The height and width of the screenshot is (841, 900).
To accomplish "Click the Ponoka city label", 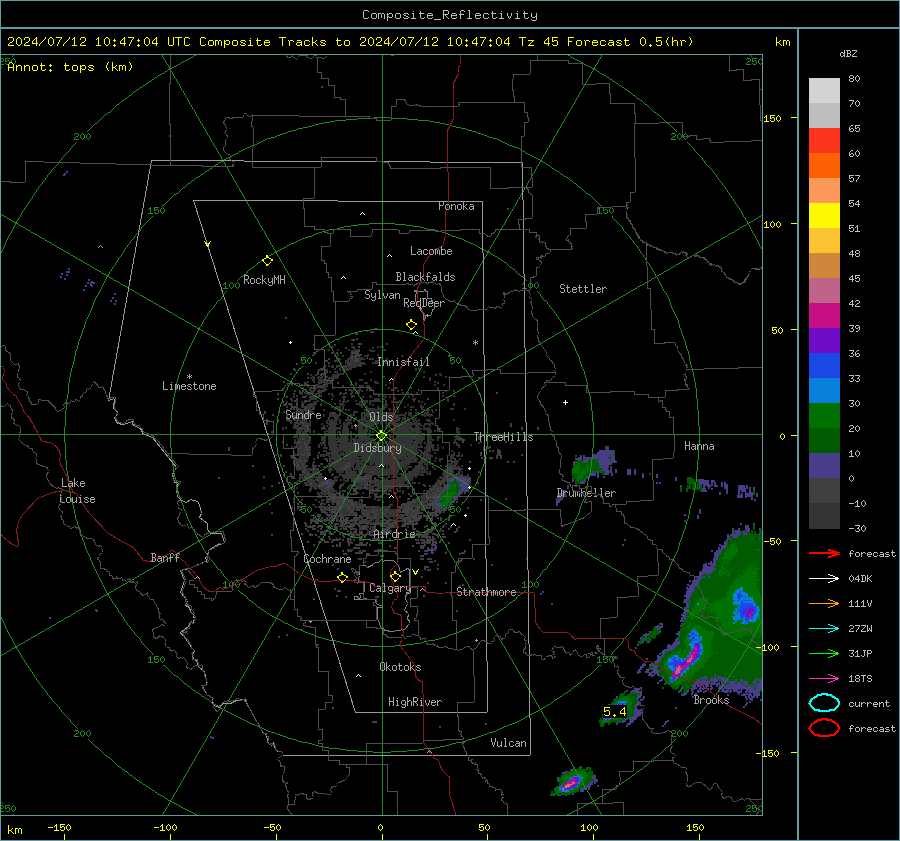I will [x=456, y=206].
